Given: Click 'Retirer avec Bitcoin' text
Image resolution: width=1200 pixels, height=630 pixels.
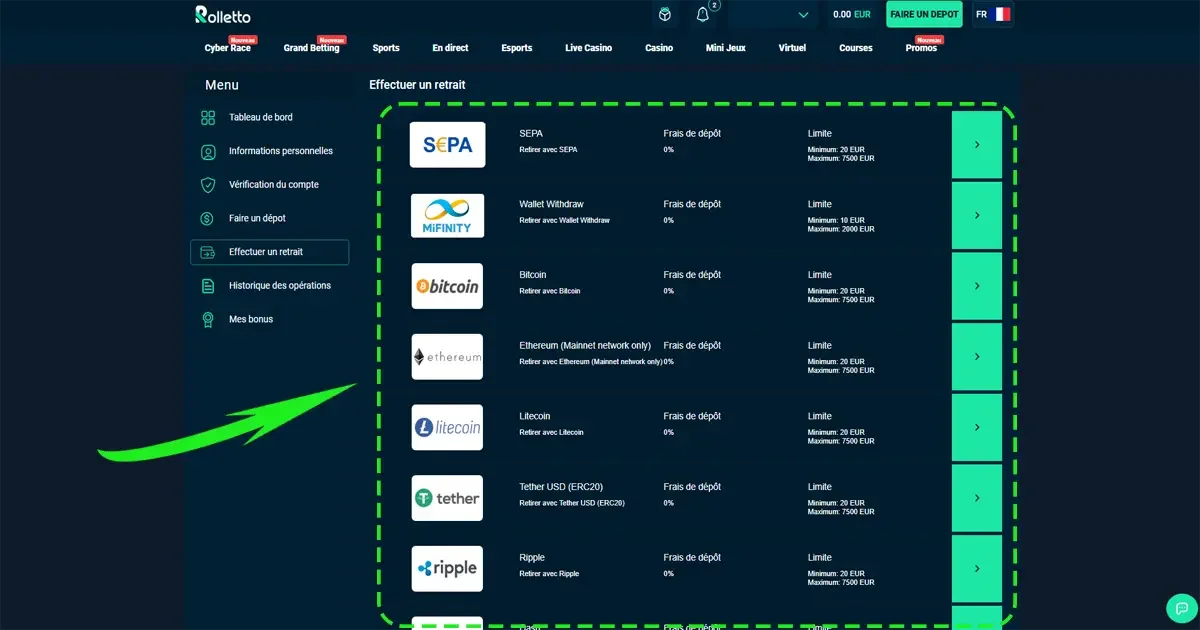Looking at the screenshot, I should (x=550, y=291).
